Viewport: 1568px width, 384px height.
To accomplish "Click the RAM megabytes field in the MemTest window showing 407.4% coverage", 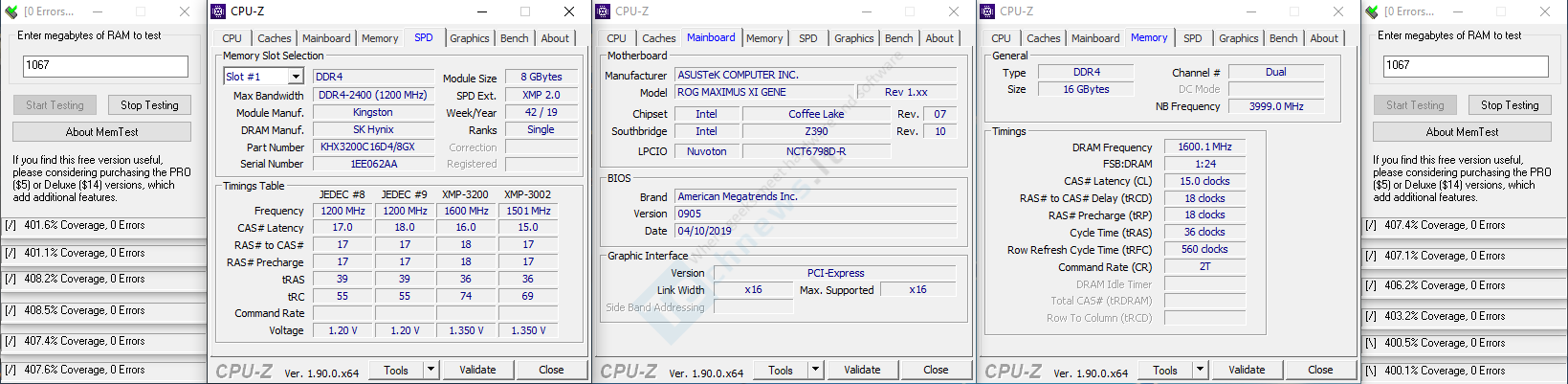I will tap(1466, 66).
